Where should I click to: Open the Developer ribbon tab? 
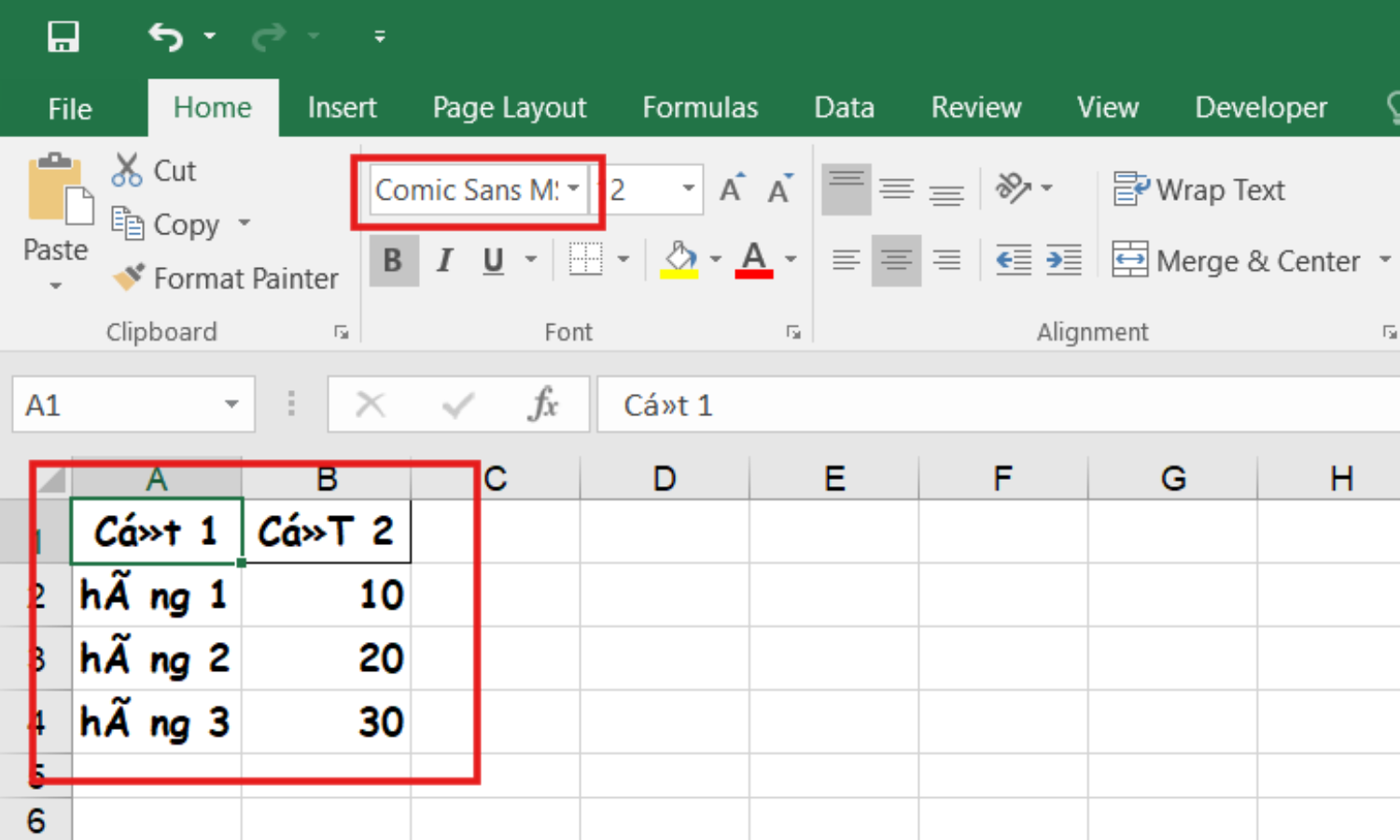coord(1260,106)
